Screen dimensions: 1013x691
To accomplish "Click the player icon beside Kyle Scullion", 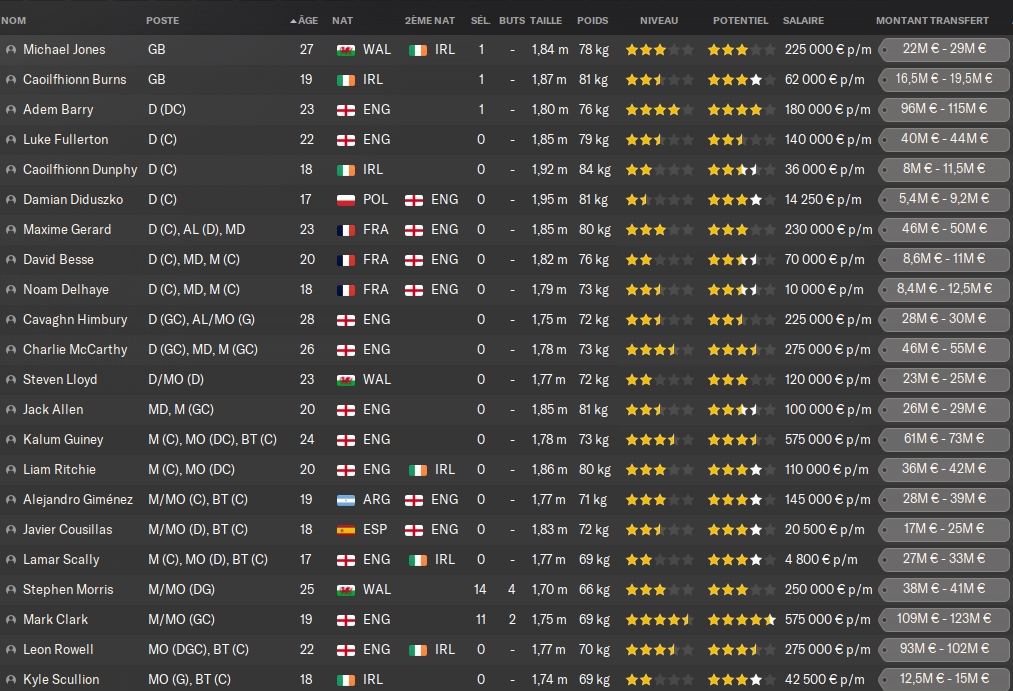I will click(x=10, y=680).
